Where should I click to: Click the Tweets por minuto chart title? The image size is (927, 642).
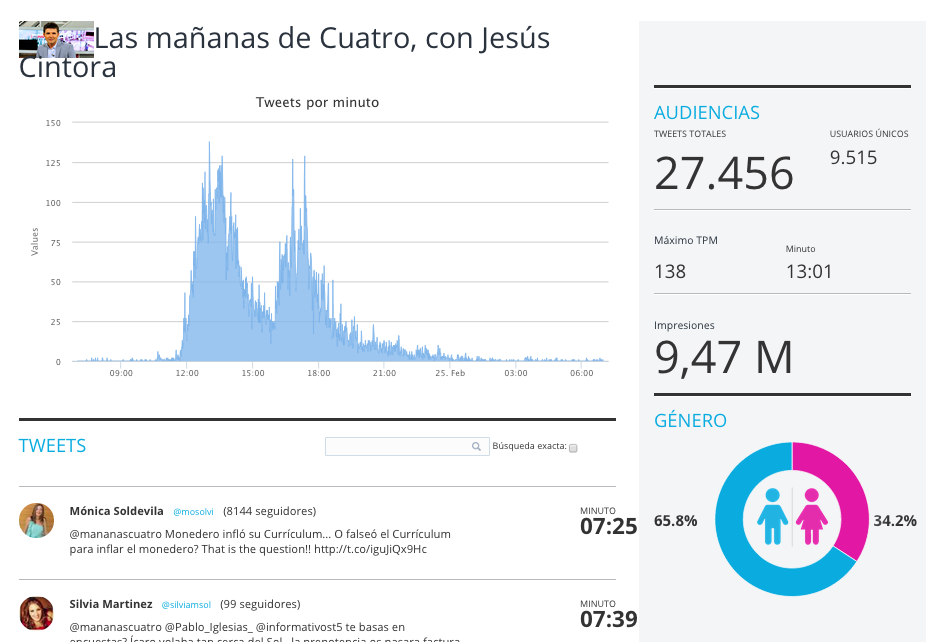(317, 102)
